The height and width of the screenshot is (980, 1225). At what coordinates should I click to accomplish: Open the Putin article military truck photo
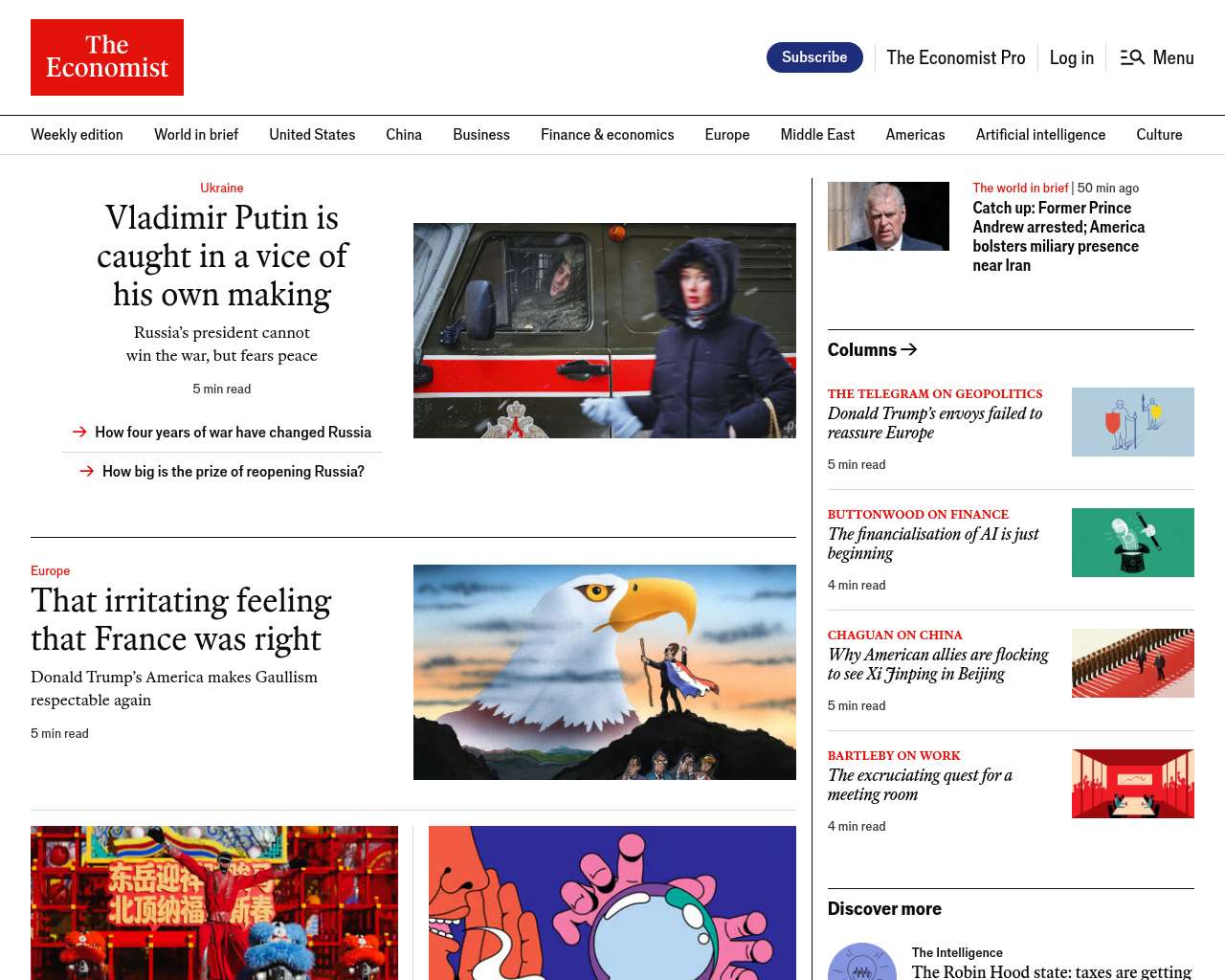tap(605, 330)
